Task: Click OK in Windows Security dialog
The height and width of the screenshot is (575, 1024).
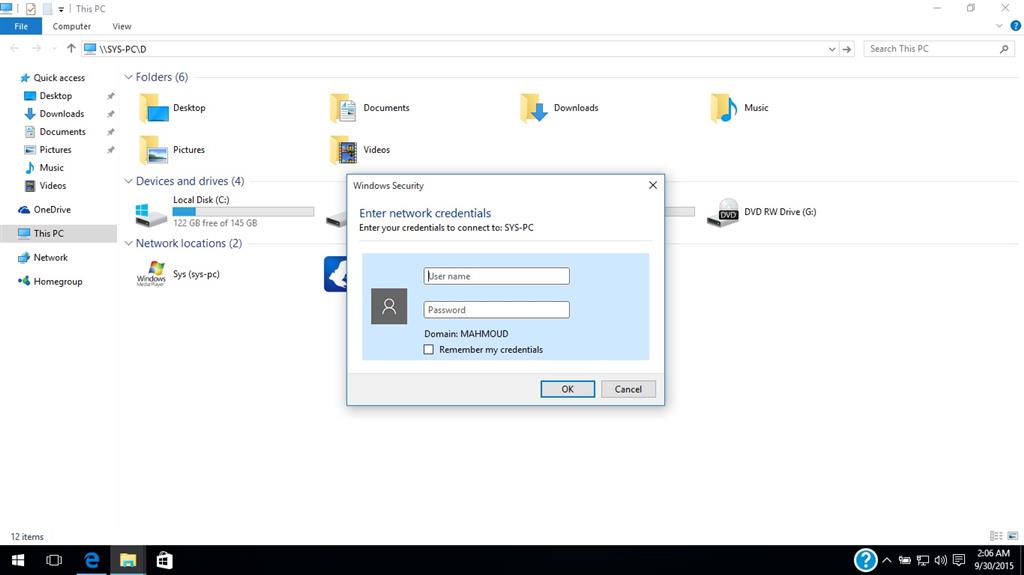Action: [568, 389]
